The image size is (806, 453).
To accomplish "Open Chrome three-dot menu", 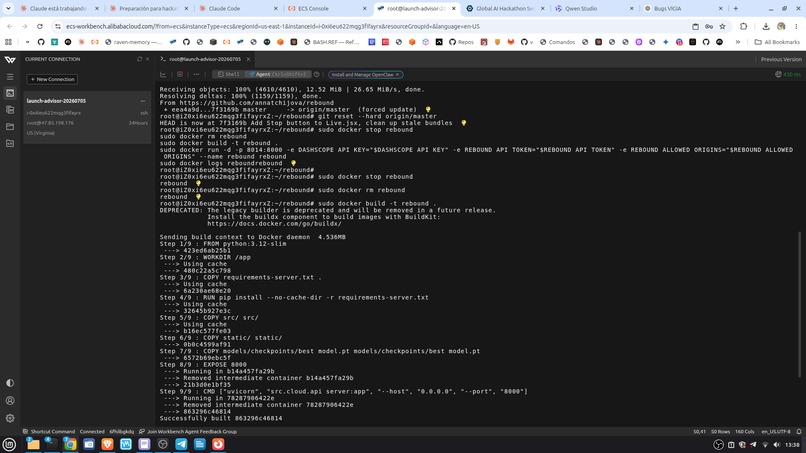I will click(x=796, y=26).
